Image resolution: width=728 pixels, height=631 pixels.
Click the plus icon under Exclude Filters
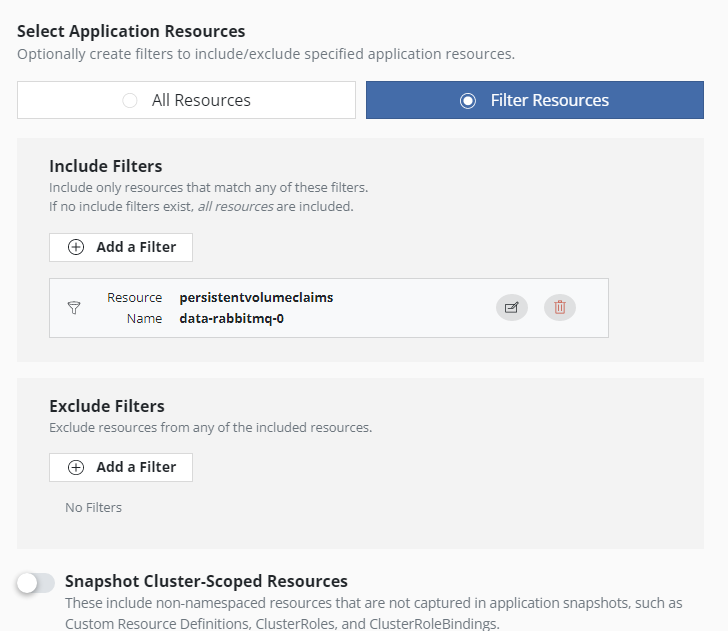point(76,467)
